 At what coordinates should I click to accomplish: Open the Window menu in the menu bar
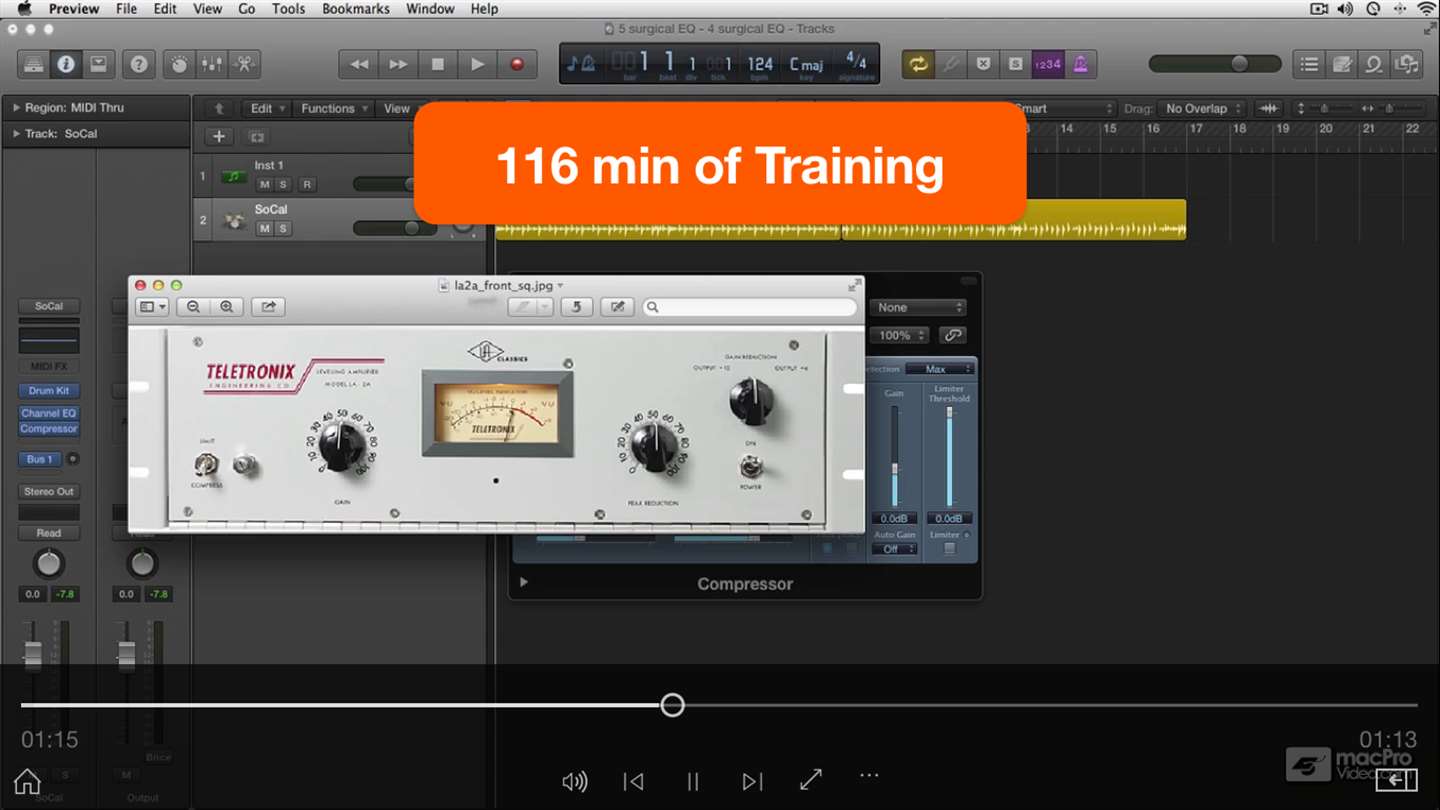point(430,9)
